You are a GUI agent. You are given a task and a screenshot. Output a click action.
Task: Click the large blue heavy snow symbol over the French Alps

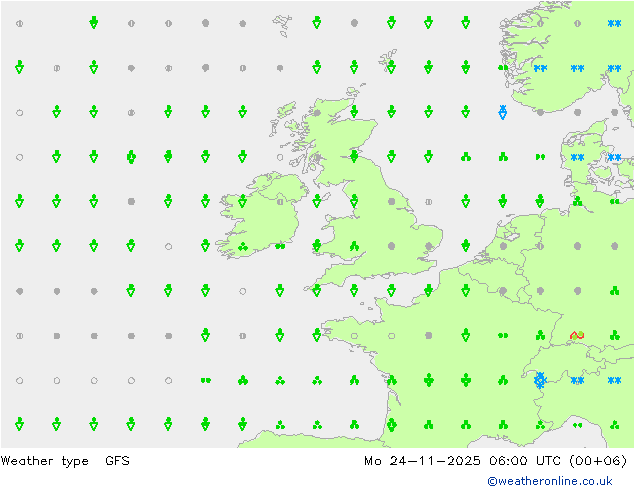540,380
